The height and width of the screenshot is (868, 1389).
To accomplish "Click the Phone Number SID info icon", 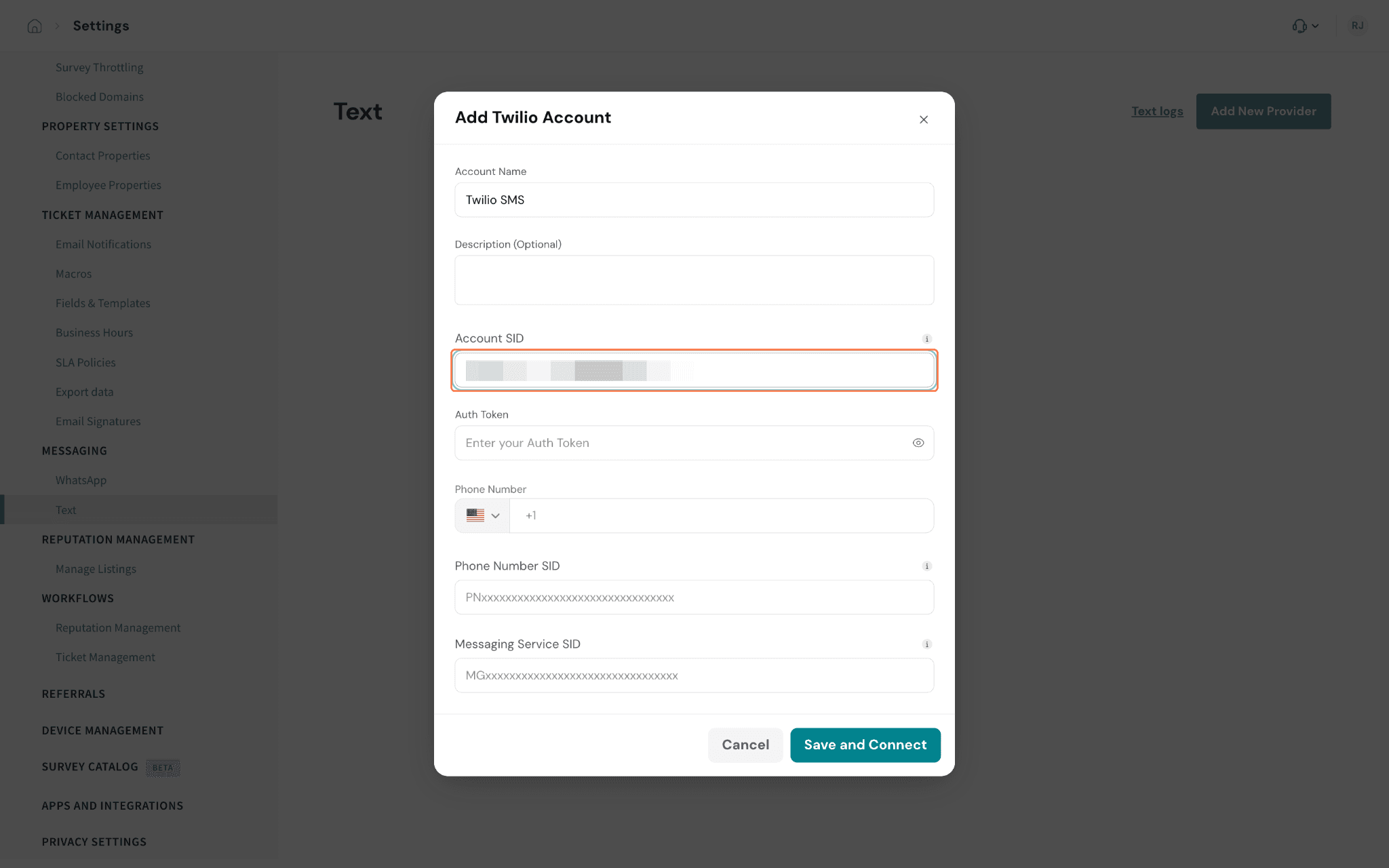I will tap(926, 566).
